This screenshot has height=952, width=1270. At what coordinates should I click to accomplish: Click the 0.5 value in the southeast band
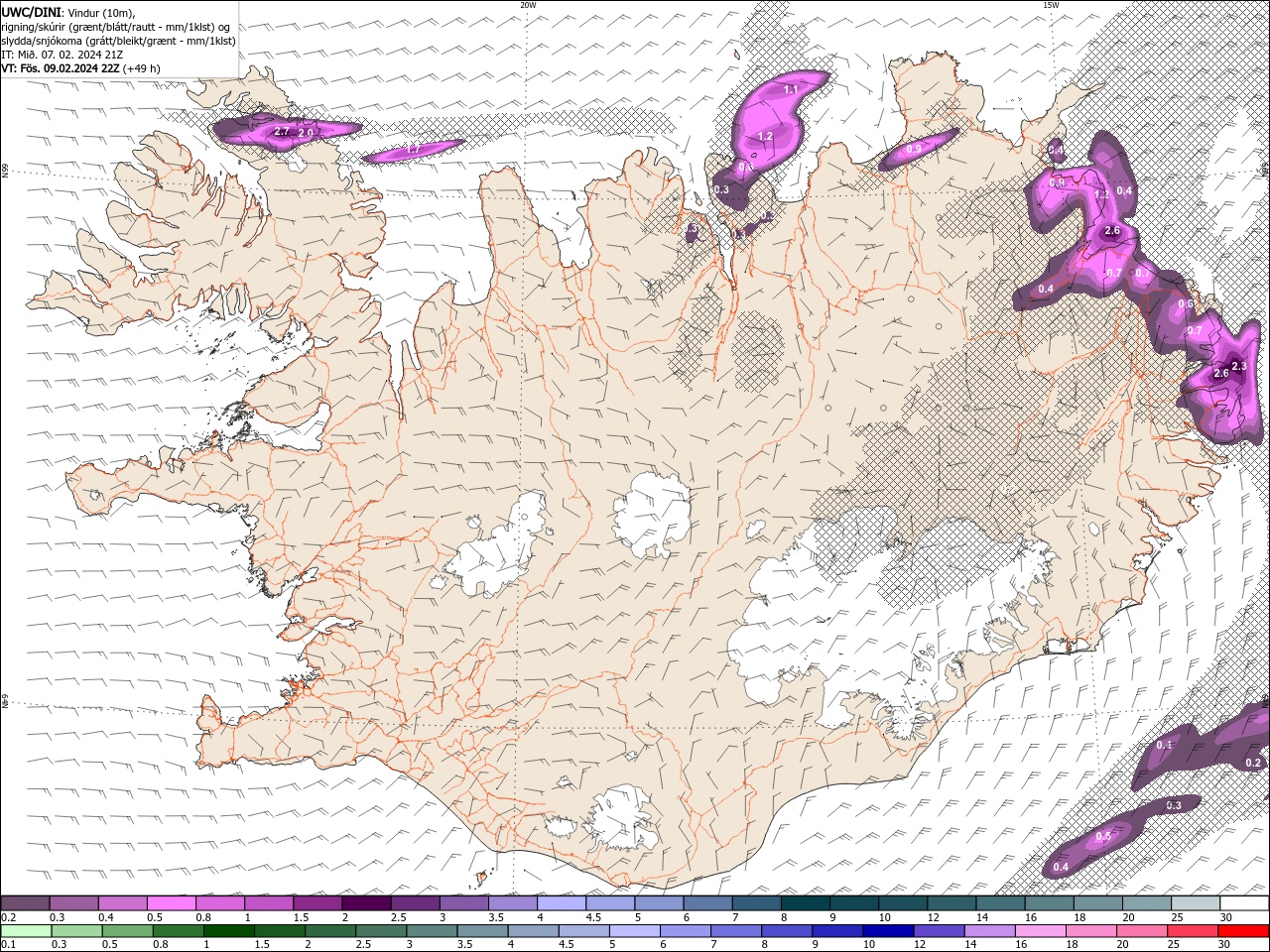(1103, 837)
